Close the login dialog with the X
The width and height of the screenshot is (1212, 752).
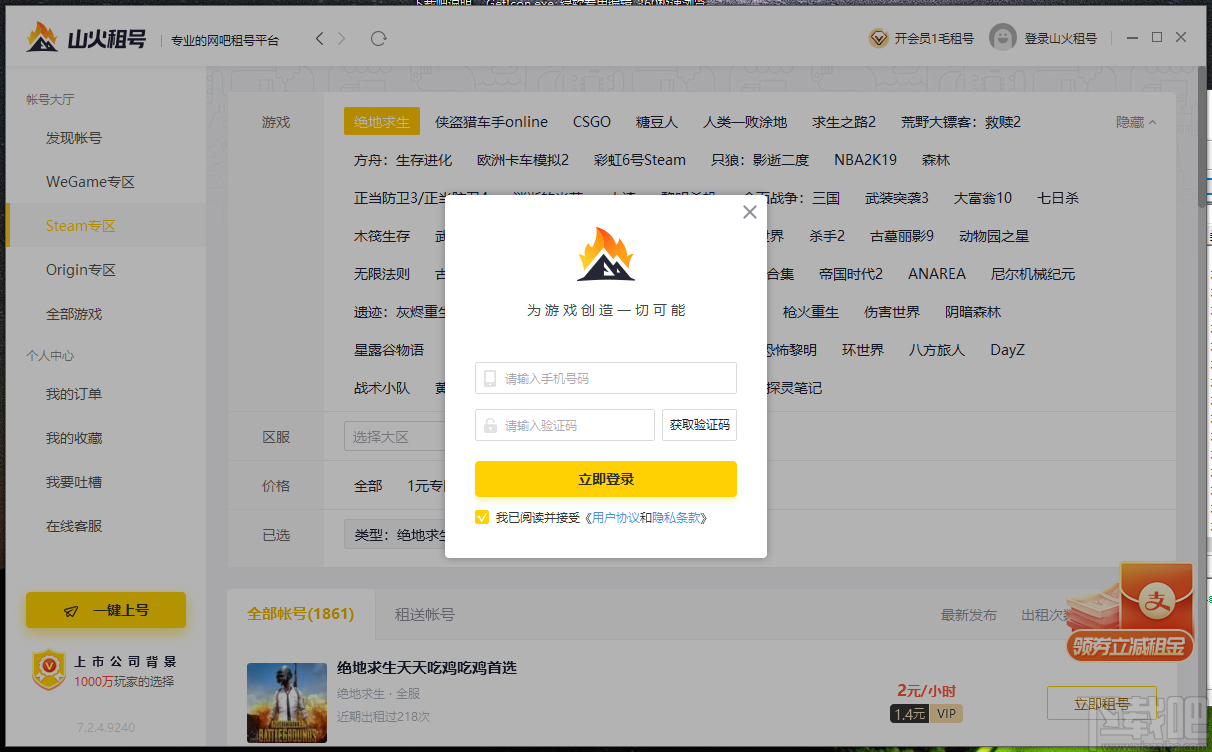(x=749, y=212)
